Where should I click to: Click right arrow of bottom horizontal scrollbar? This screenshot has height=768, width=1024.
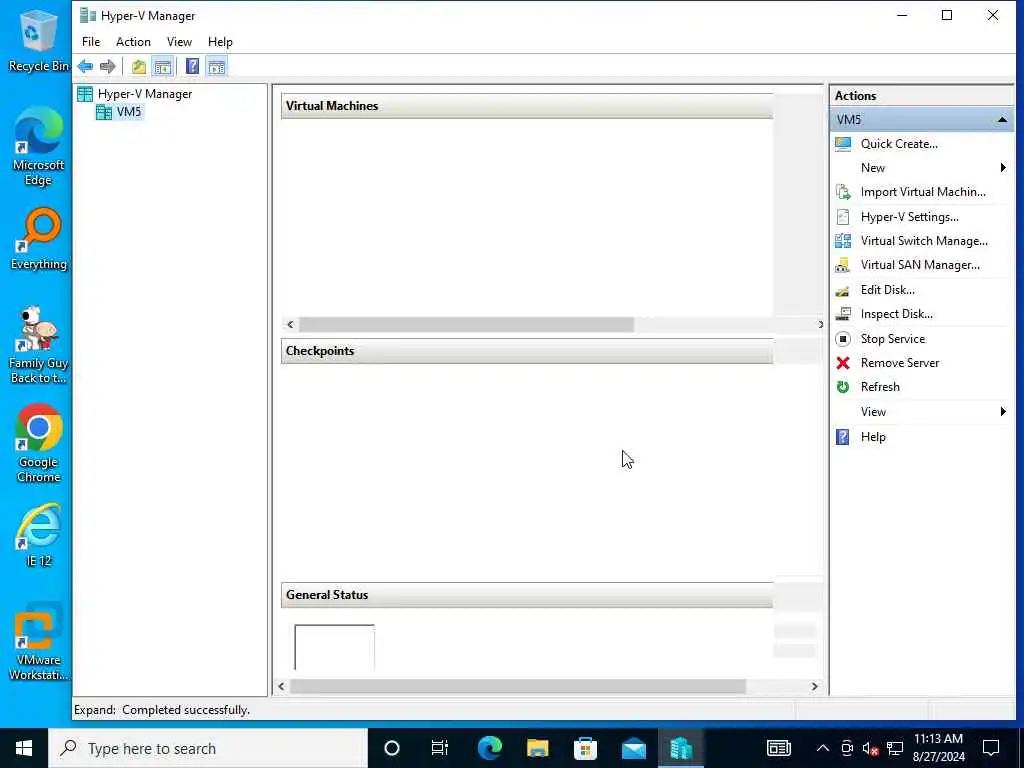[x=814, y=686]
